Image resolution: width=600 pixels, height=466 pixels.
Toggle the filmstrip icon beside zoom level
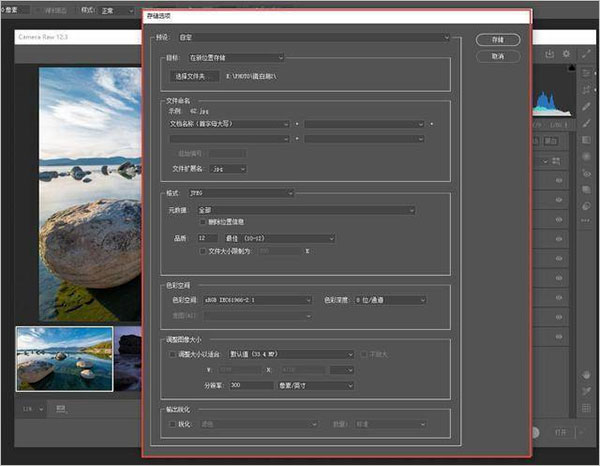pyautogui.click(x=62, y=409)
